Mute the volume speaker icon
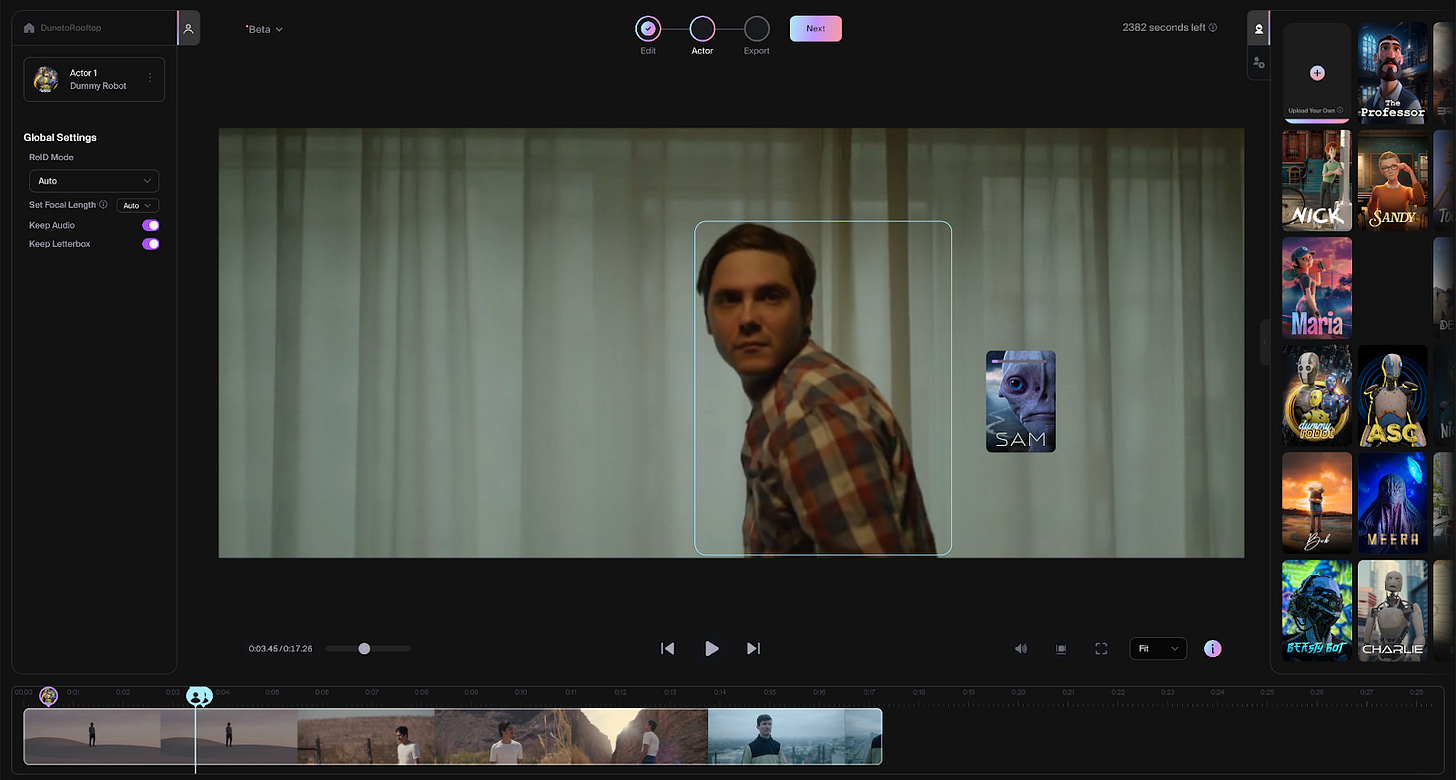This screenshot has height=780, width=1456. [x=1021, y=649]
